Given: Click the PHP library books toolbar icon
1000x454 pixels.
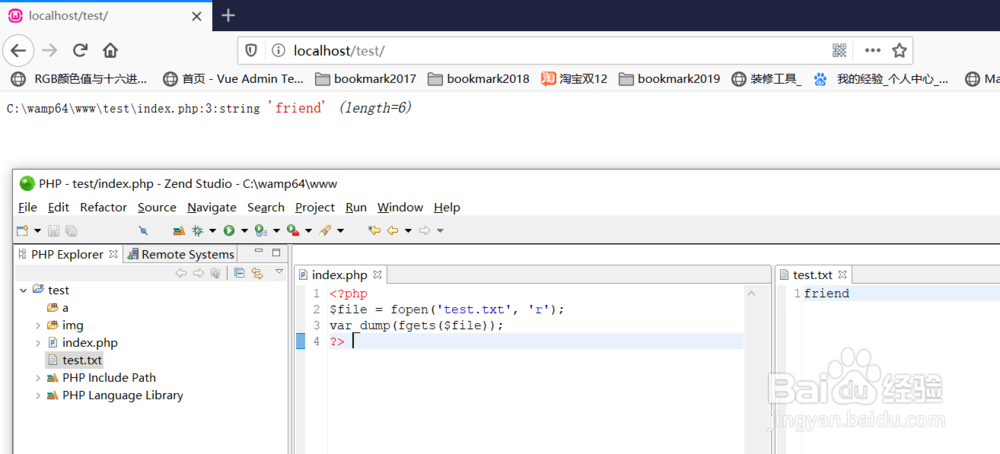Looking at the screenshot, I should pyautogui.click(x=179, y=230).
